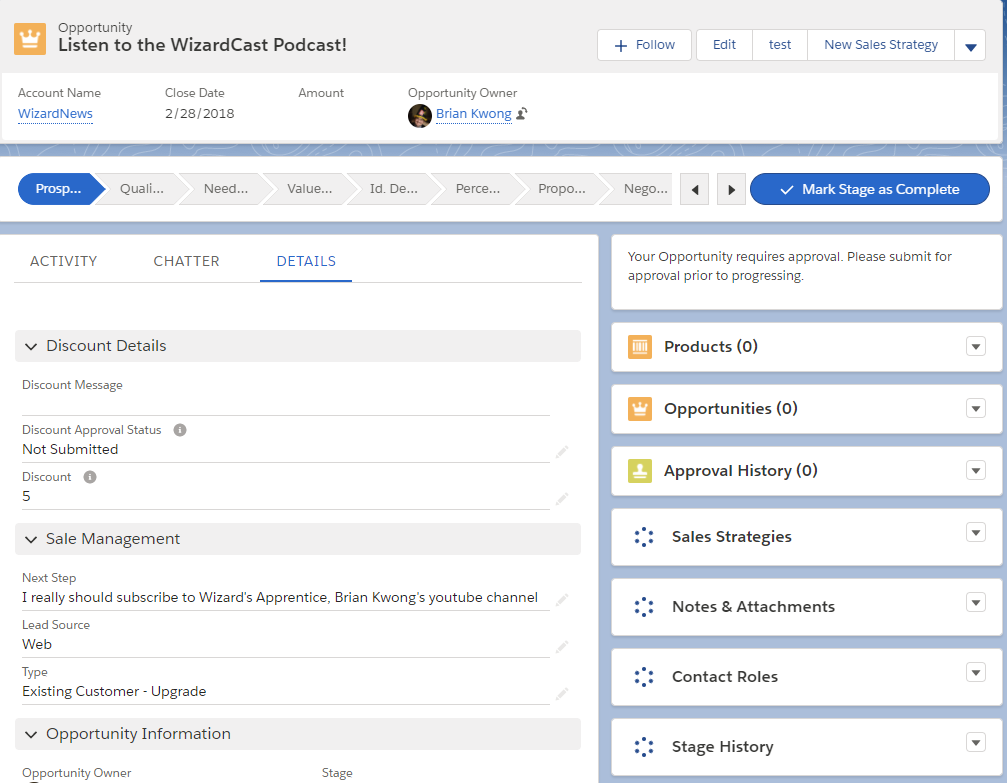1007x783 pixels.
Task: Select the Negotiation stage on the sales path
Action: (646, 189)
